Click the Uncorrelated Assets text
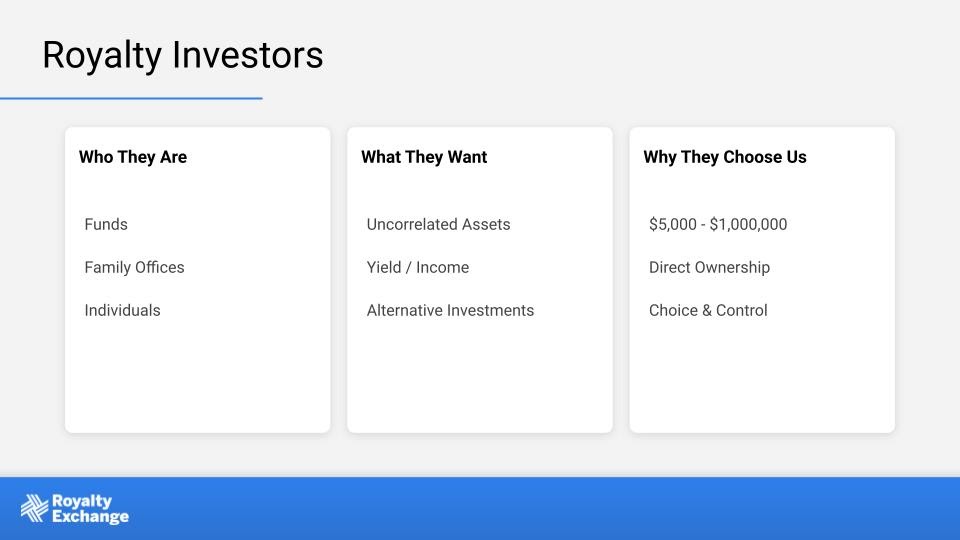Viewport: 960px width, 540px height. coord(438,224)
